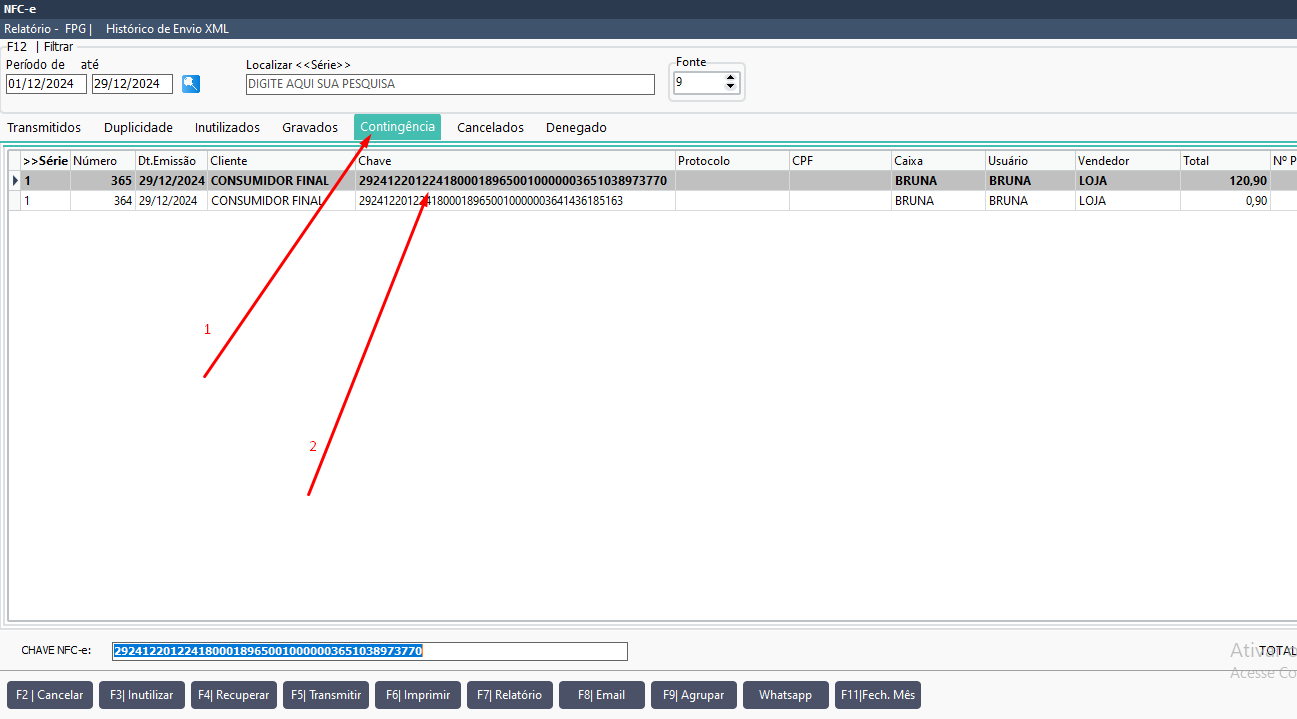
Task: Select the row with number 364
Action: pyautogui.click(x=653, y=201)
